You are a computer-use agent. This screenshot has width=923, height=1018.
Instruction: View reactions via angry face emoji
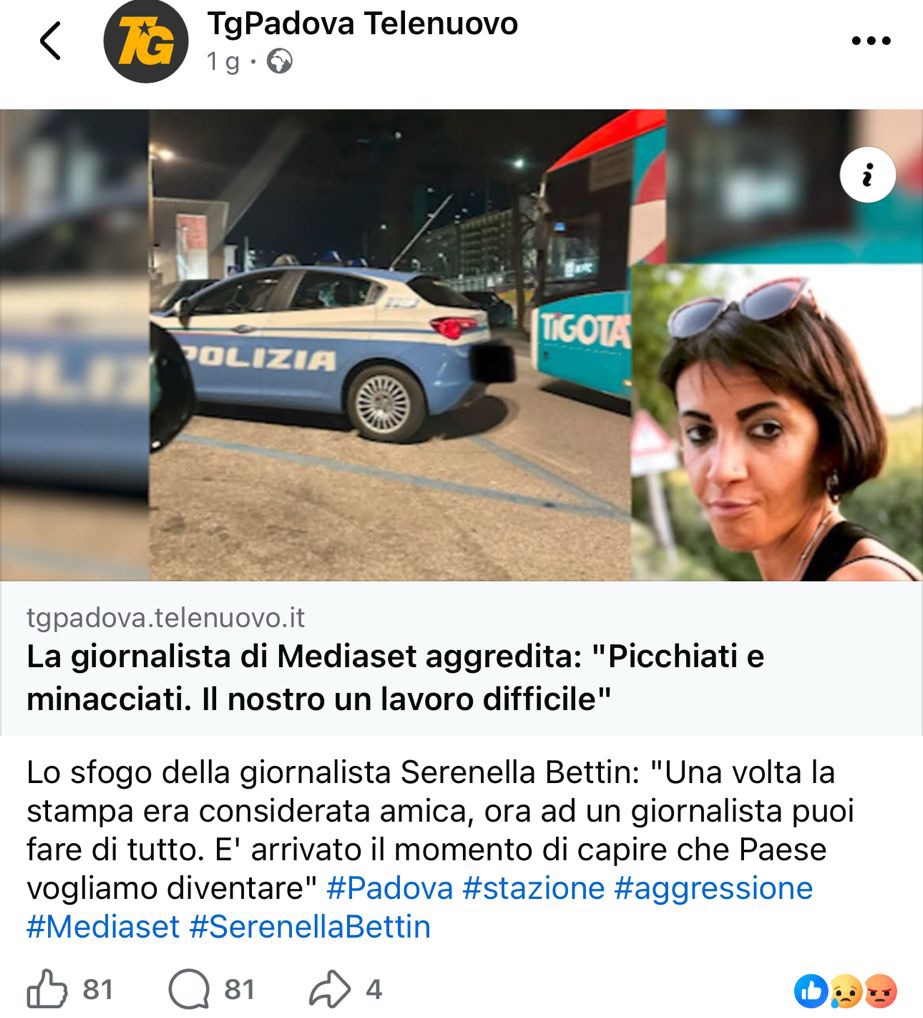pyautogui.click(x=881, y=991)
